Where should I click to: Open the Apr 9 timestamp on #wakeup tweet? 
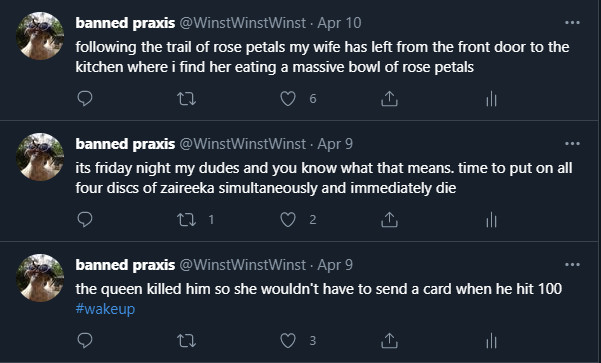[x=335, y=265]
